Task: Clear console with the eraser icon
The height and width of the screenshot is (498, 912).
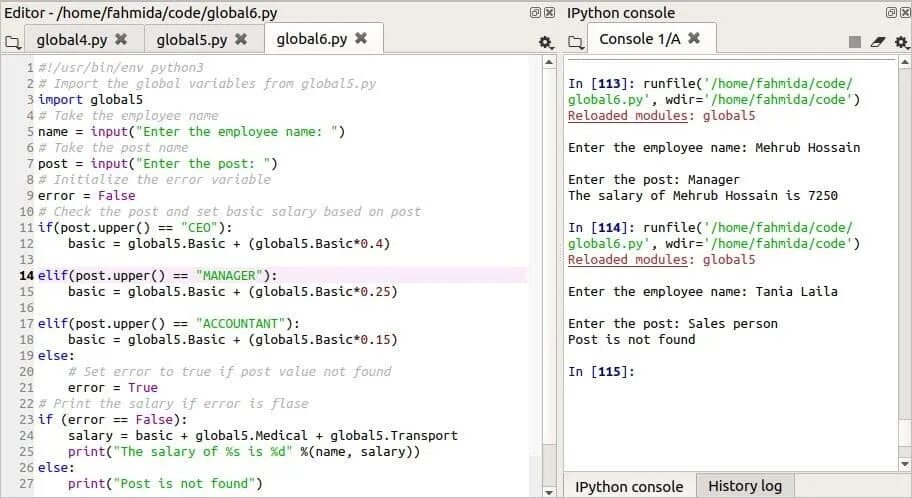Action: tap(878, 42)
